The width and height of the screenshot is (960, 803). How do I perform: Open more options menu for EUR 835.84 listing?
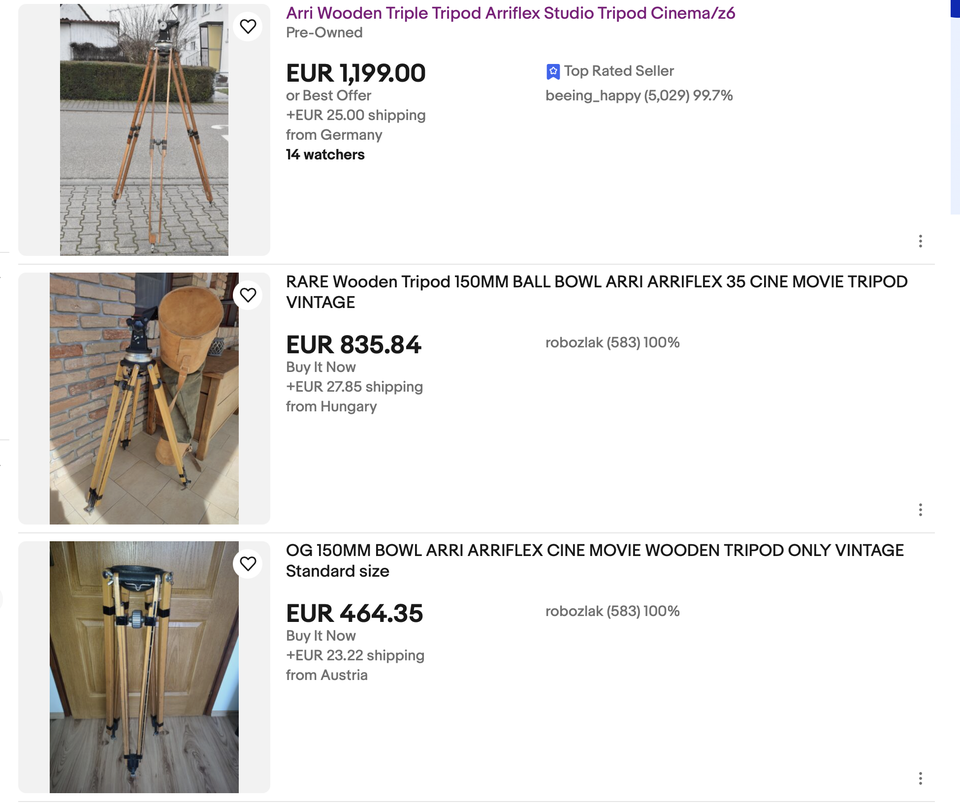(x=920, y=510)
